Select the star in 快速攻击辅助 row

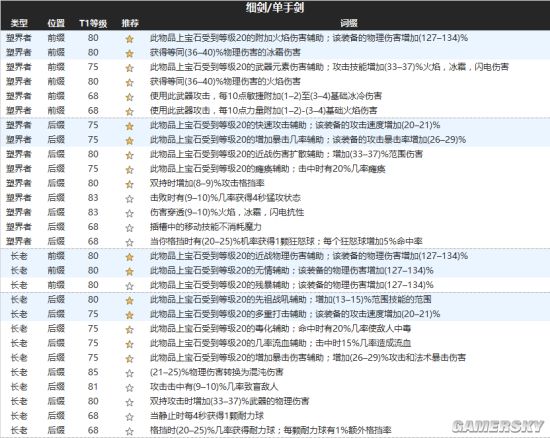[129, 126]
